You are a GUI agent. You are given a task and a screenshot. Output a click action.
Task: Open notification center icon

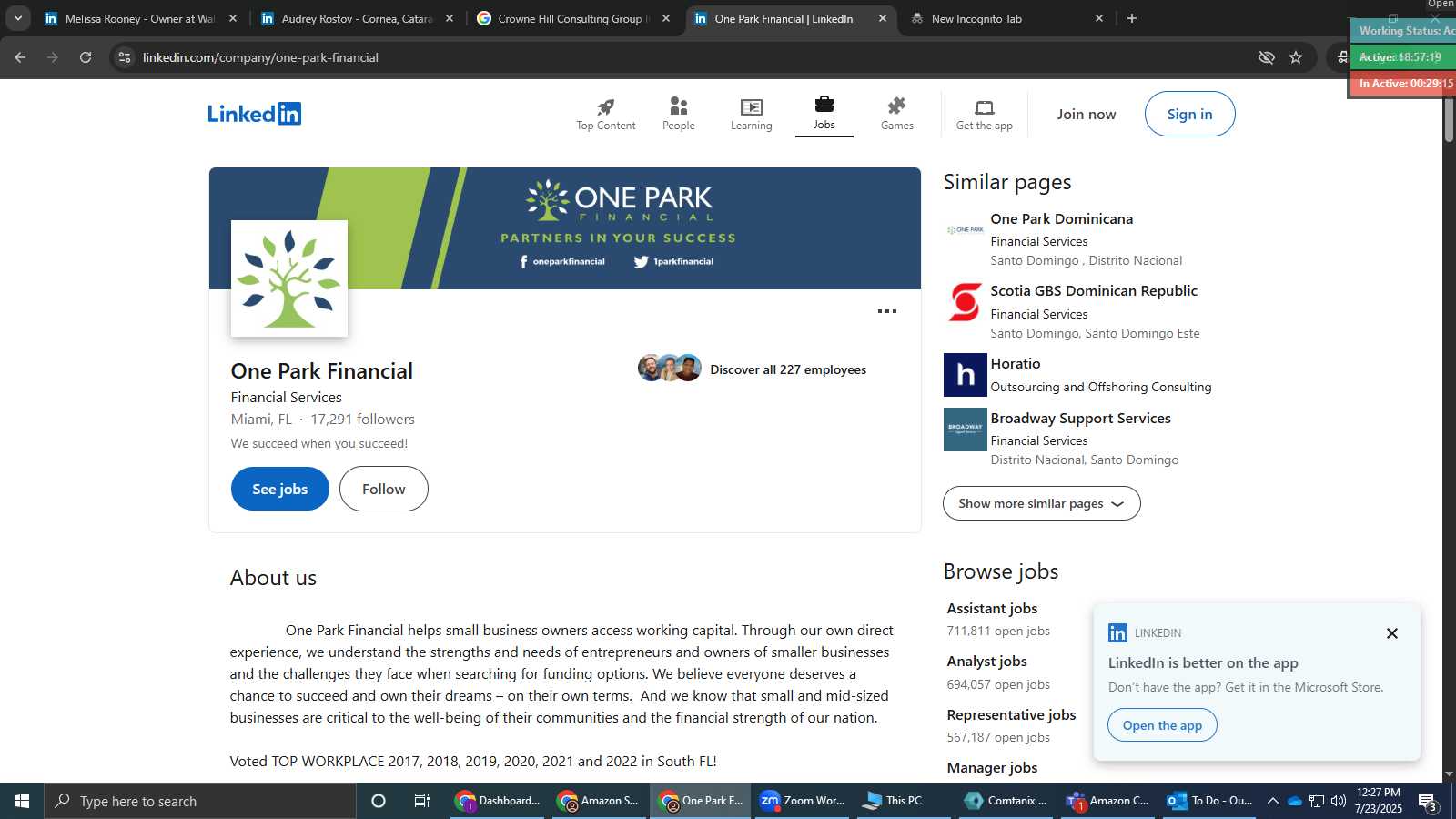[1428, 802]
